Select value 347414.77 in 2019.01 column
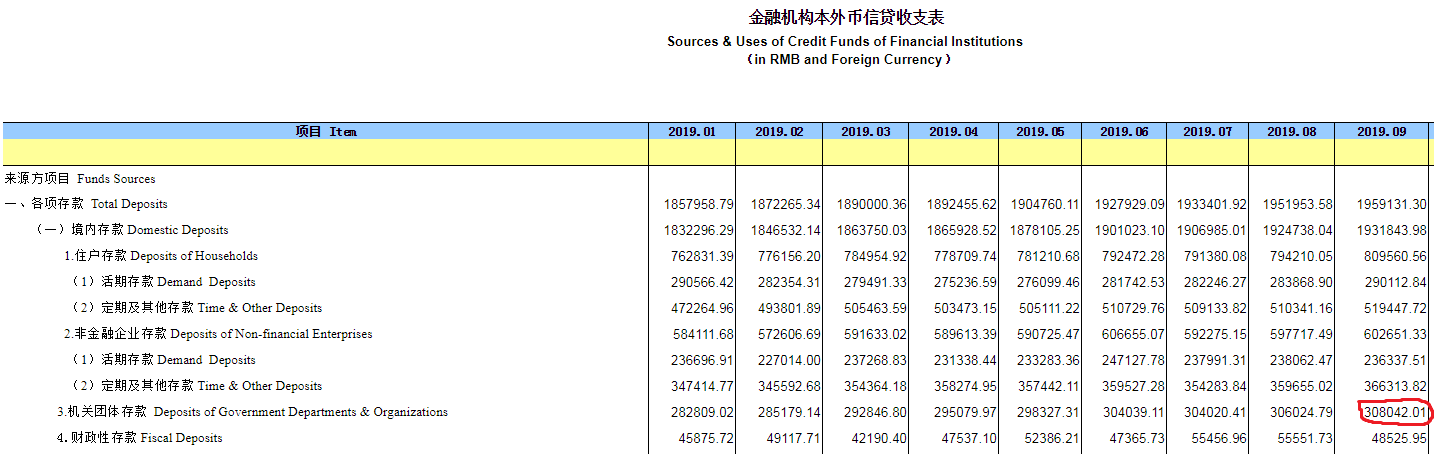The height and width of the screenshot is (454, 1434). point(702,386)
